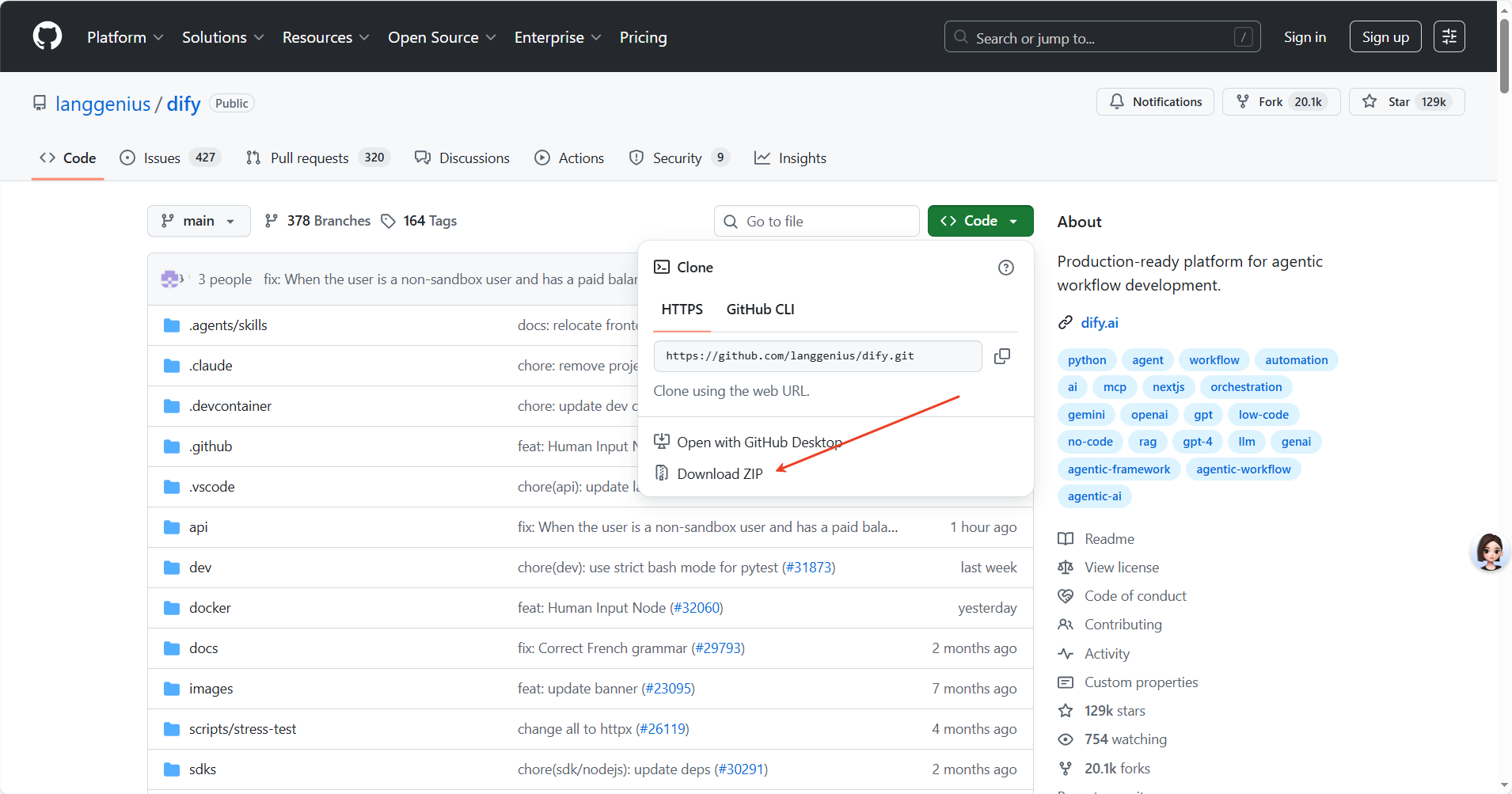Screen dimensions: 1512x794
Task: Click the .claude folder icon
Action: (x=172, y=366)
